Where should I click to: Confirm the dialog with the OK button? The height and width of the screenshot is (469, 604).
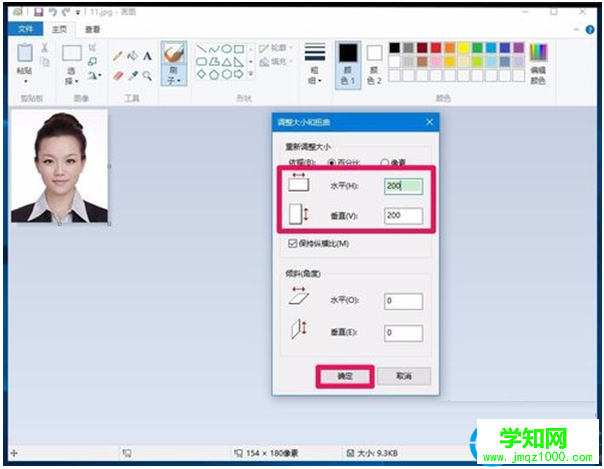[345, 376]
